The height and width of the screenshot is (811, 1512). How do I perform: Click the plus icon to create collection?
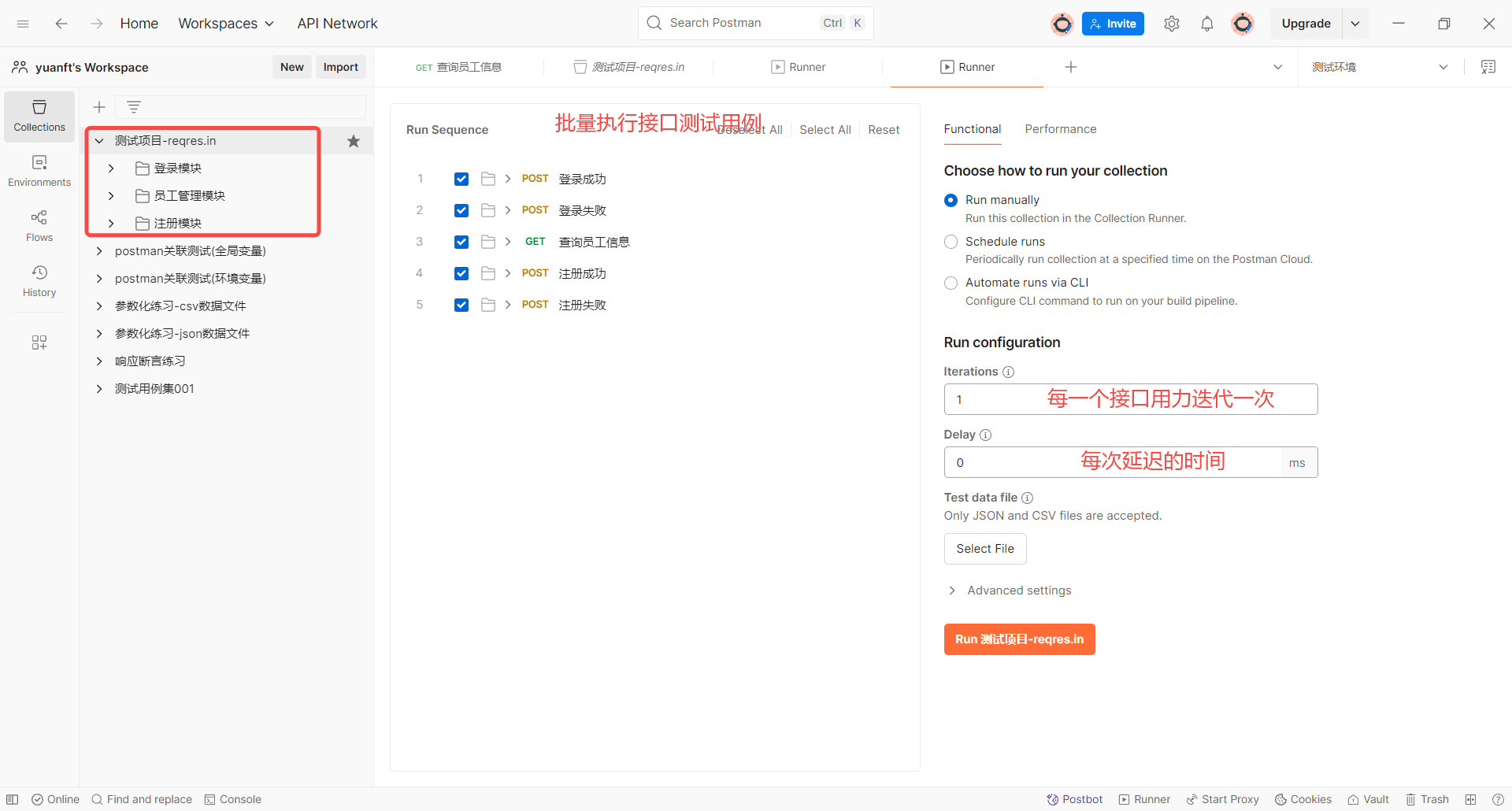pos(99,107)
